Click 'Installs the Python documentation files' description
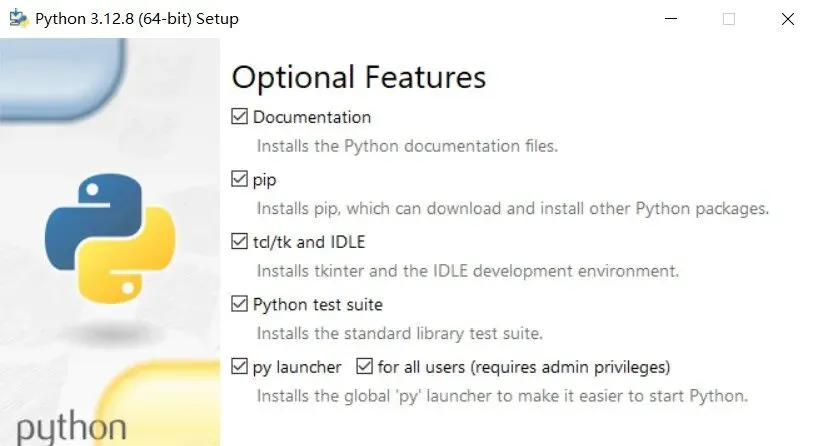 pyautogui.click(x=407, y=146)
